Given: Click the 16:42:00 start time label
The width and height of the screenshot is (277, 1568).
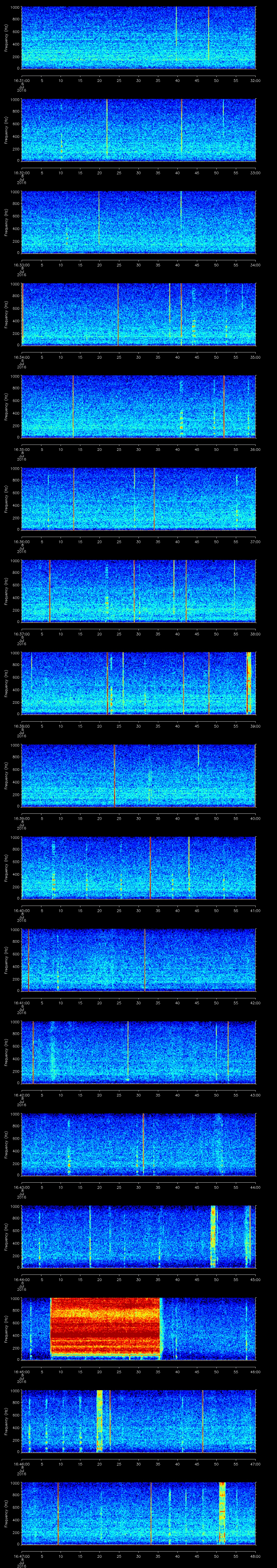Looking at the screenshot, I should 22,1095.
